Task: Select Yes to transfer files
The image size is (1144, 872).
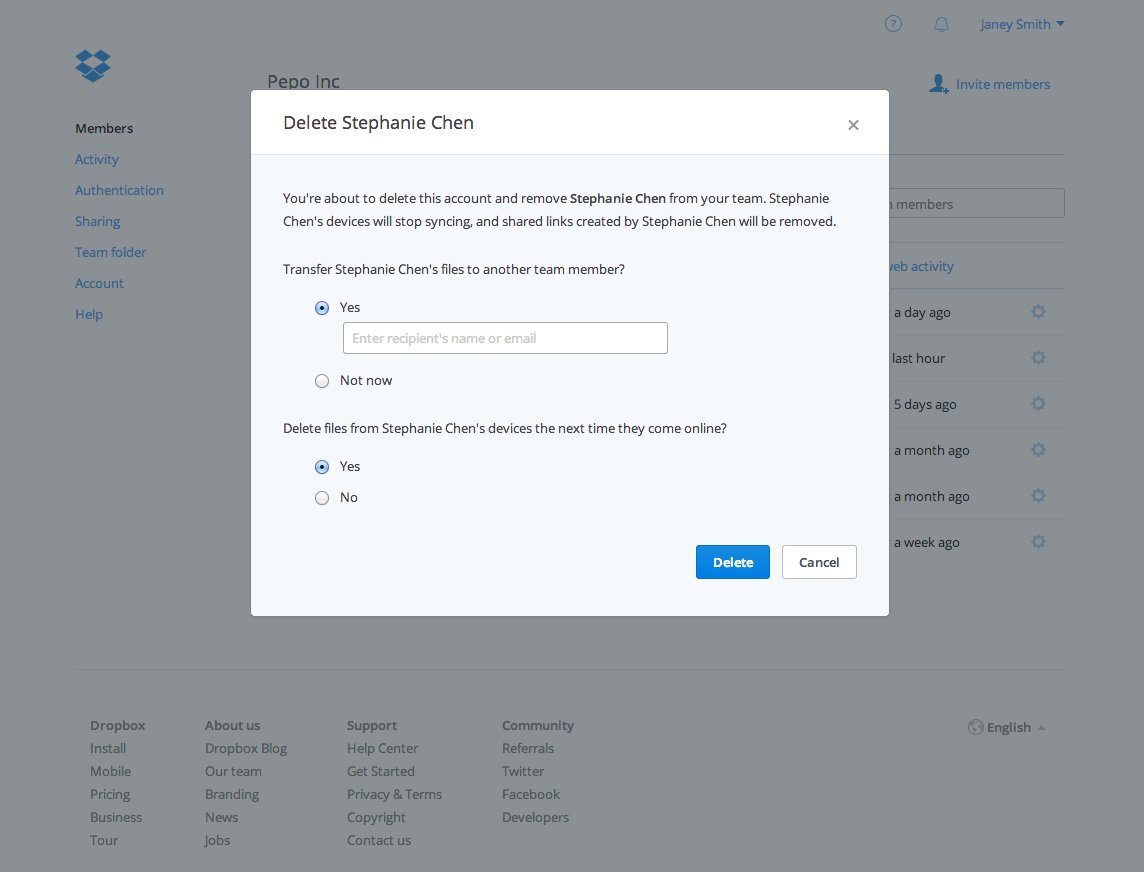Action: click(x=322, y=308)
